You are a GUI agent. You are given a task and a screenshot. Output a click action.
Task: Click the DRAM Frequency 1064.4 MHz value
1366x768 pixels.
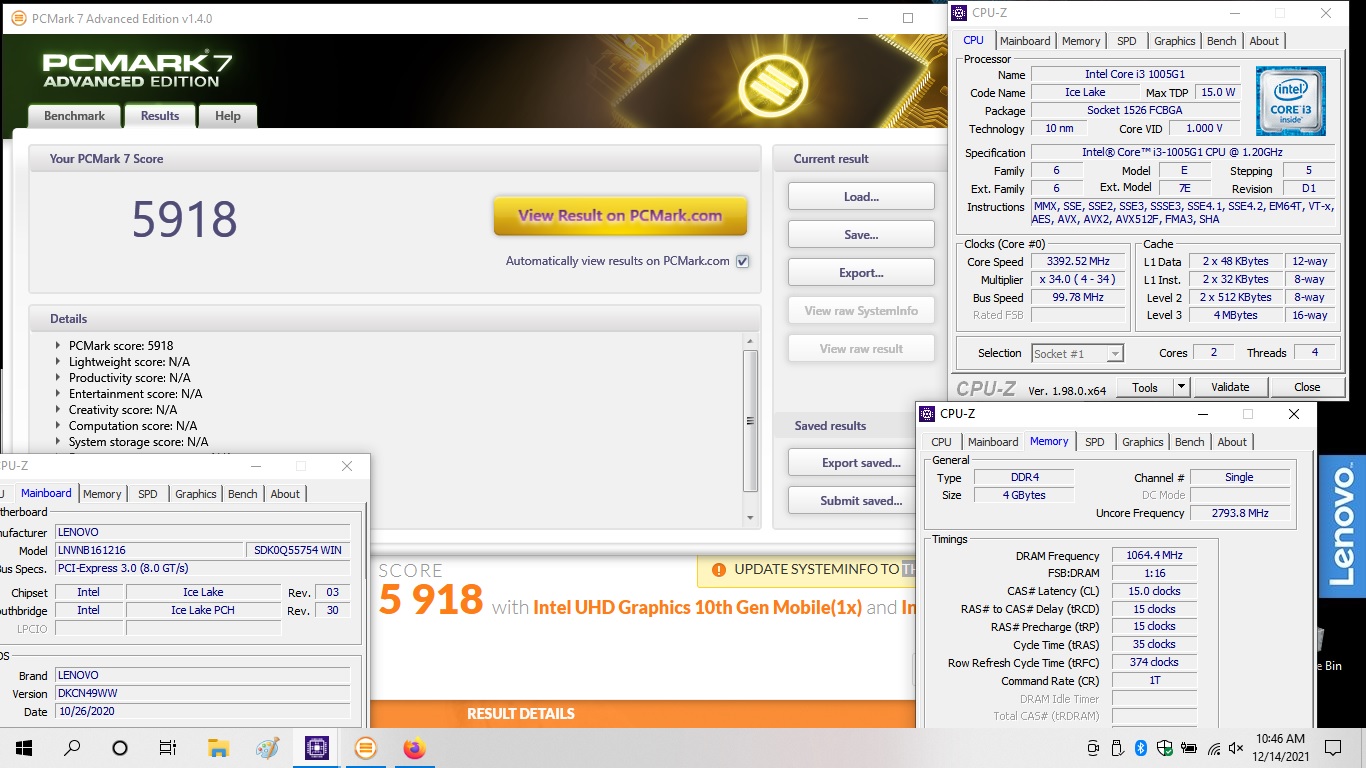[1156, 556]
